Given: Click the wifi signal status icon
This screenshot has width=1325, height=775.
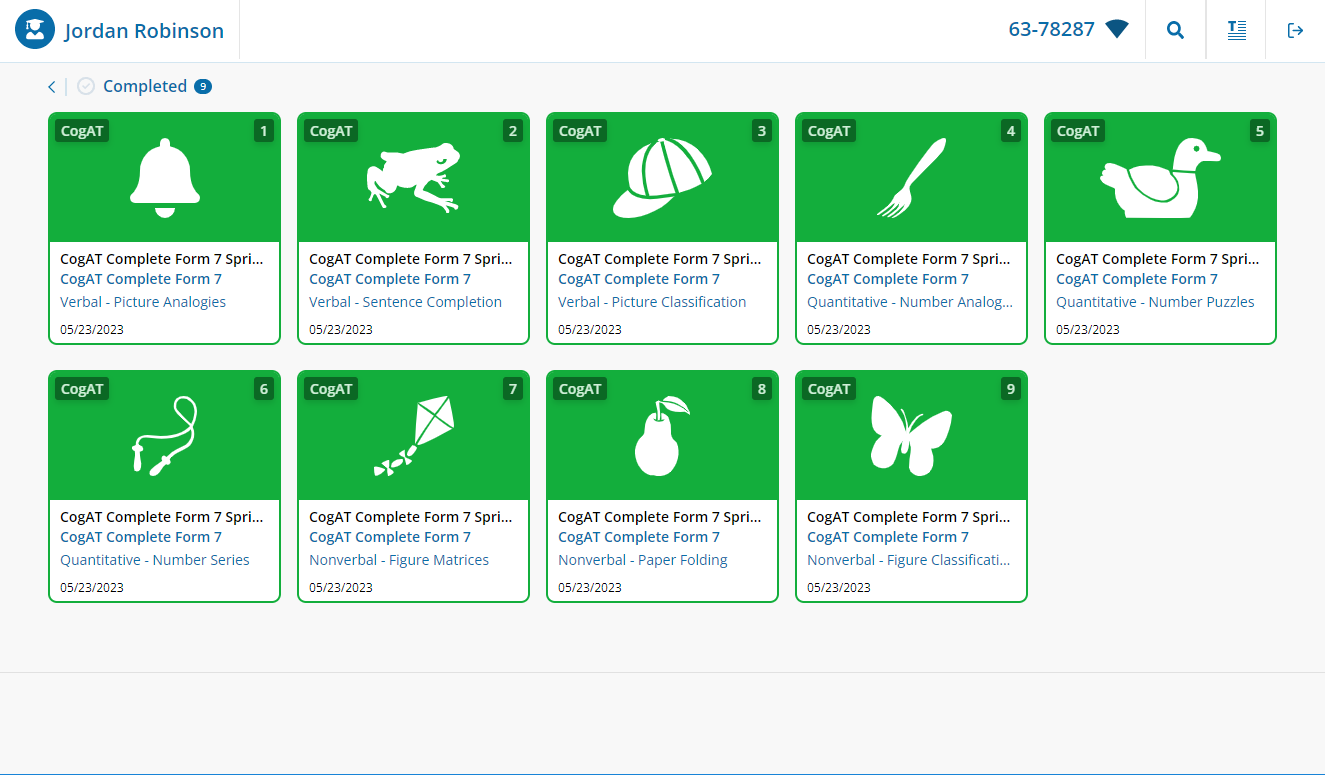Looking at the screenshot, I should click(1117, 30).
